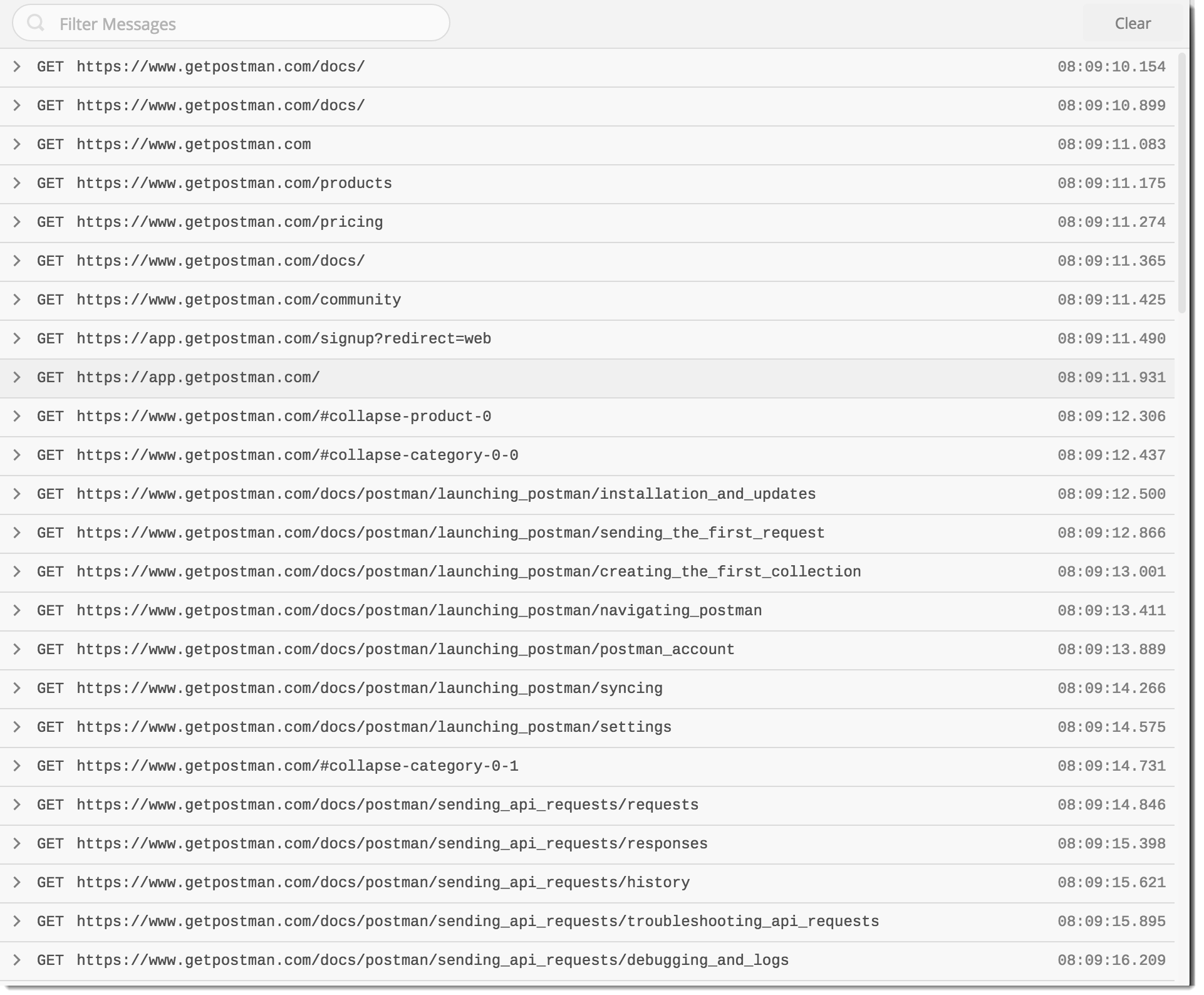Click the timestamp 08:09:14.846
The width and height of the screenshot is (1204, 995).
1111,805
